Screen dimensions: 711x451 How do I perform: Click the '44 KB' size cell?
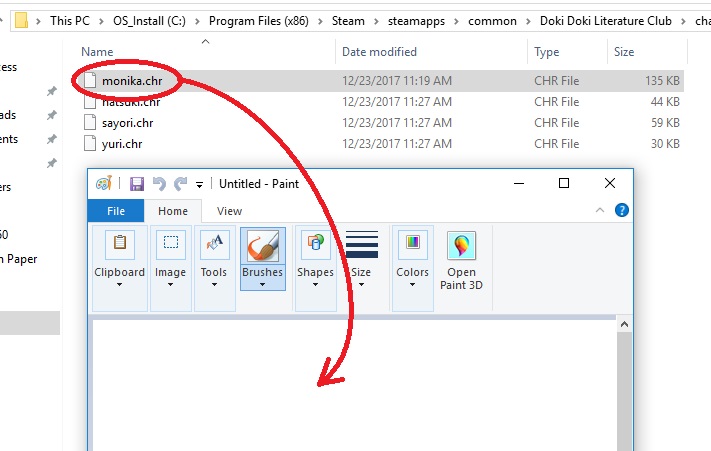665,102
